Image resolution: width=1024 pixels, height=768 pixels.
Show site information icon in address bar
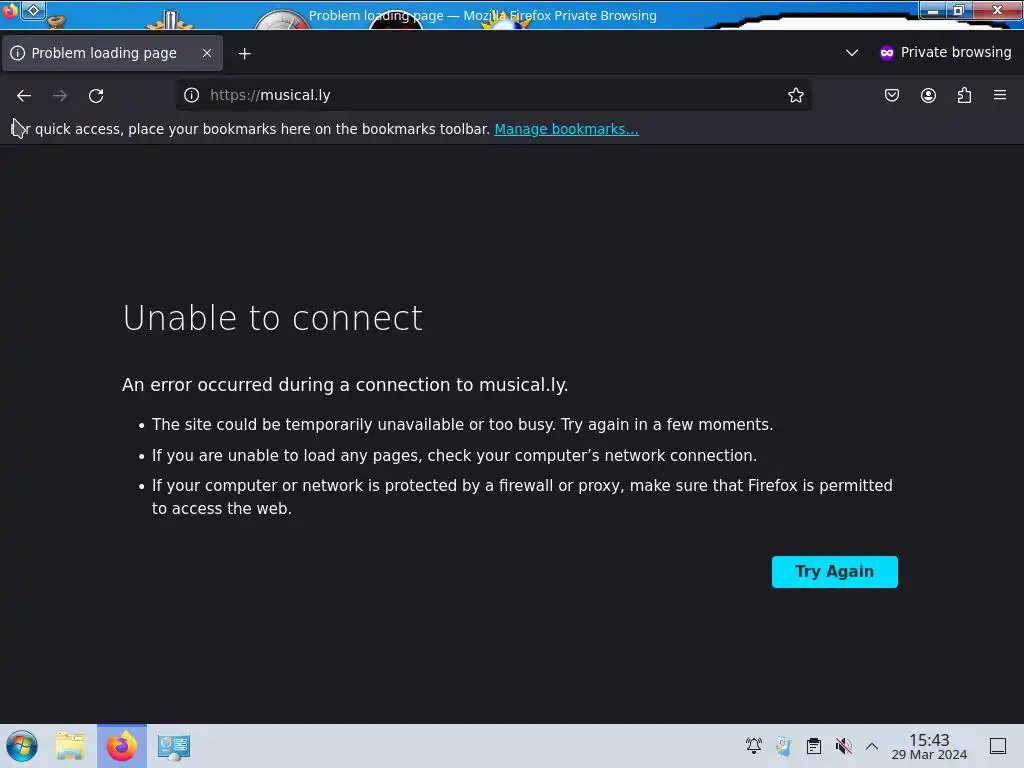[191, 95]
